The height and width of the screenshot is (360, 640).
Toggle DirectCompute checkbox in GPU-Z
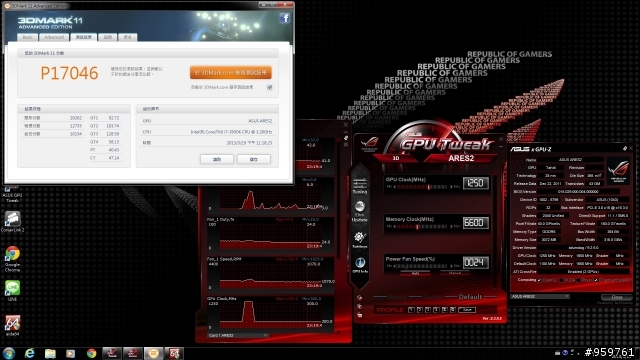[596, 280]
